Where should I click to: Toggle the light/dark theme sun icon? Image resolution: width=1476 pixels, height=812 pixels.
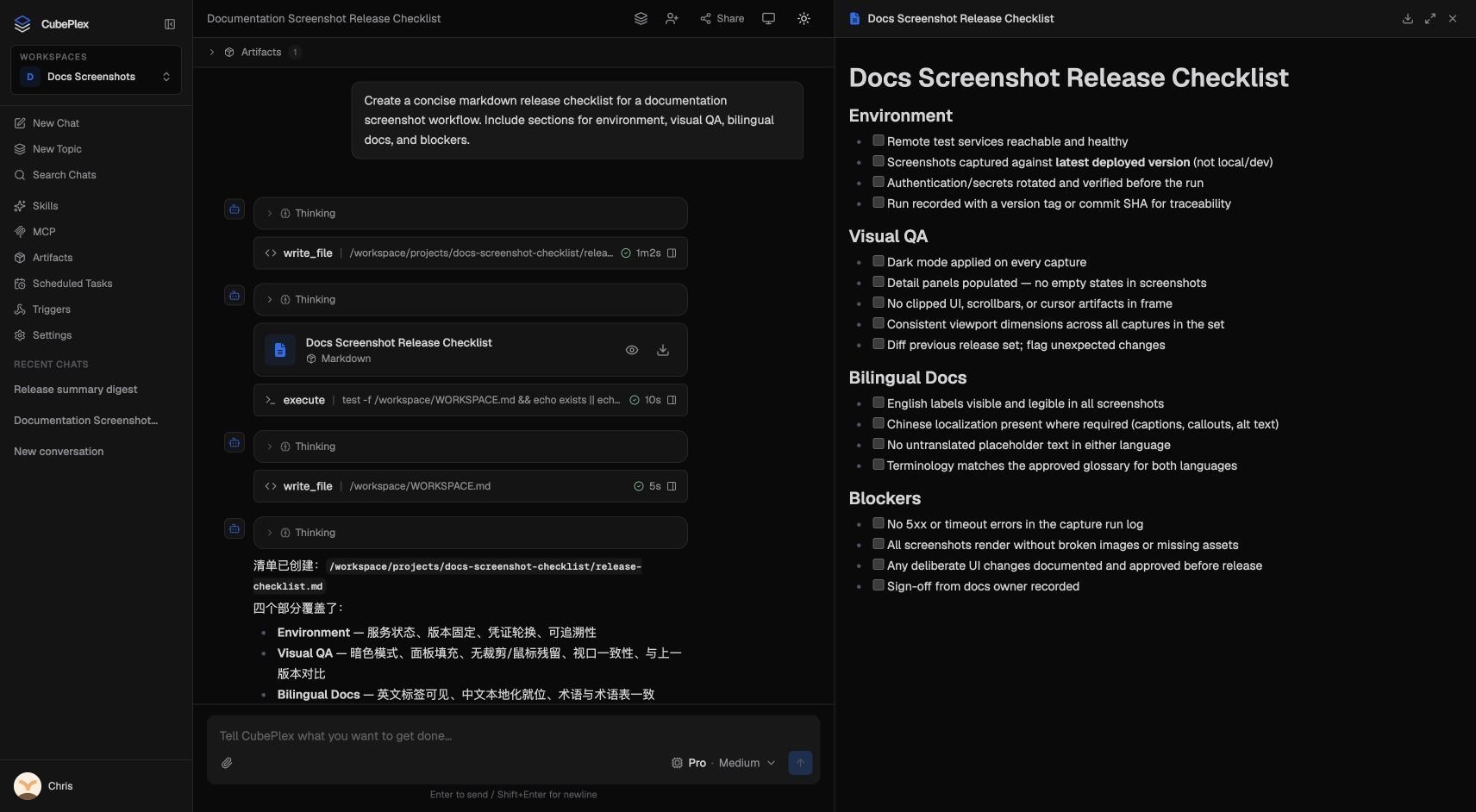[x=804, y=18]
